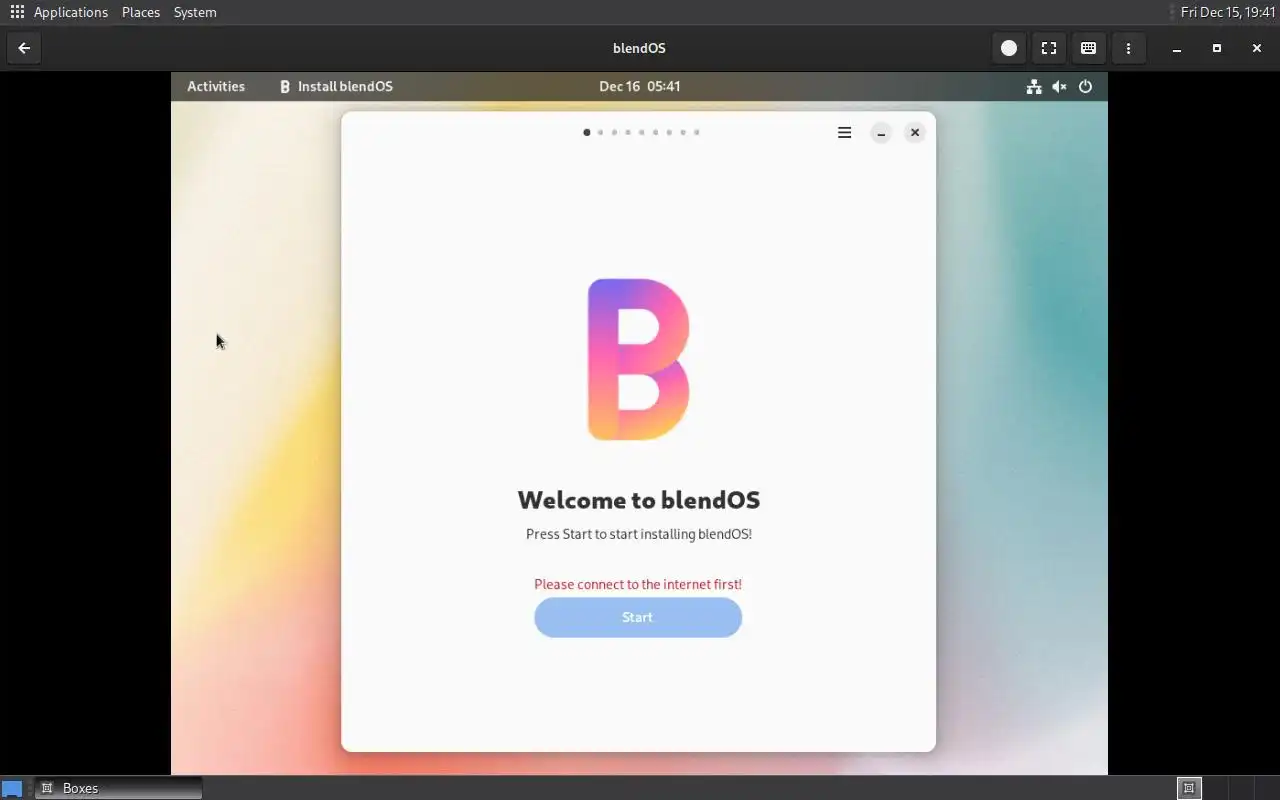
Task: Click the Boxes back arrow button
Action: tap(24, 48)
